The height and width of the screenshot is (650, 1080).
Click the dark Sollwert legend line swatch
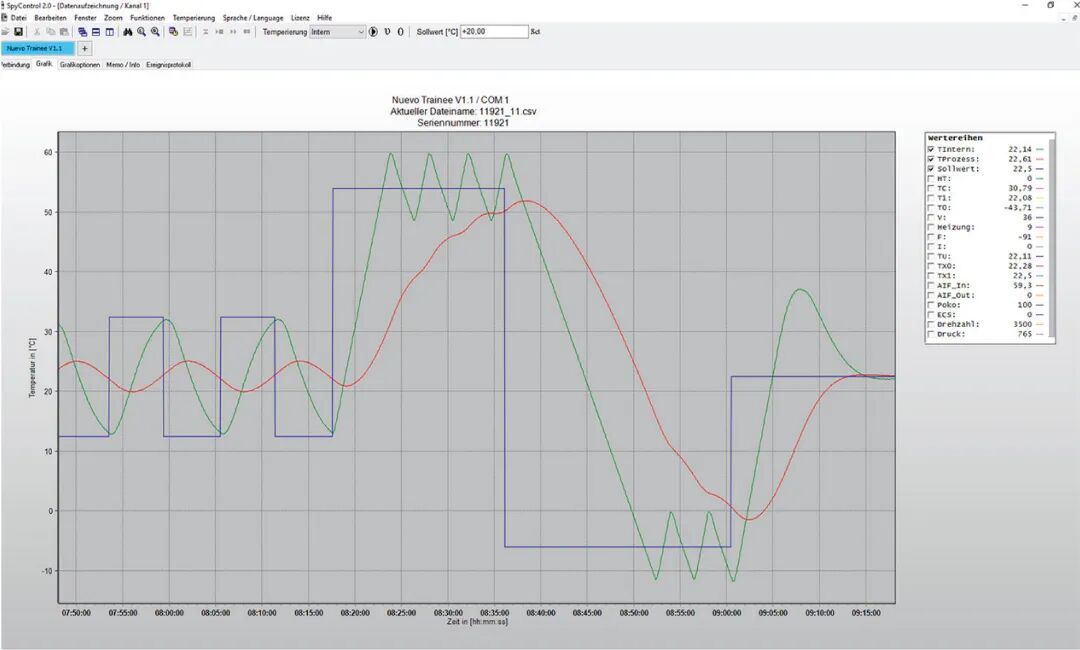[x=1039, y=169]
